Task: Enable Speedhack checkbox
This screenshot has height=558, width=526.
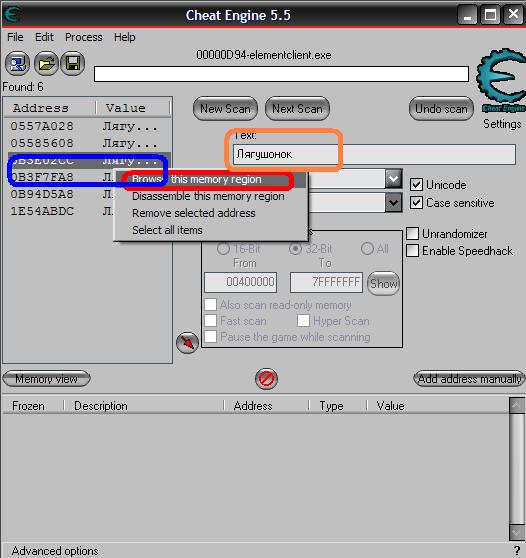Action: (x=412, y=251)
